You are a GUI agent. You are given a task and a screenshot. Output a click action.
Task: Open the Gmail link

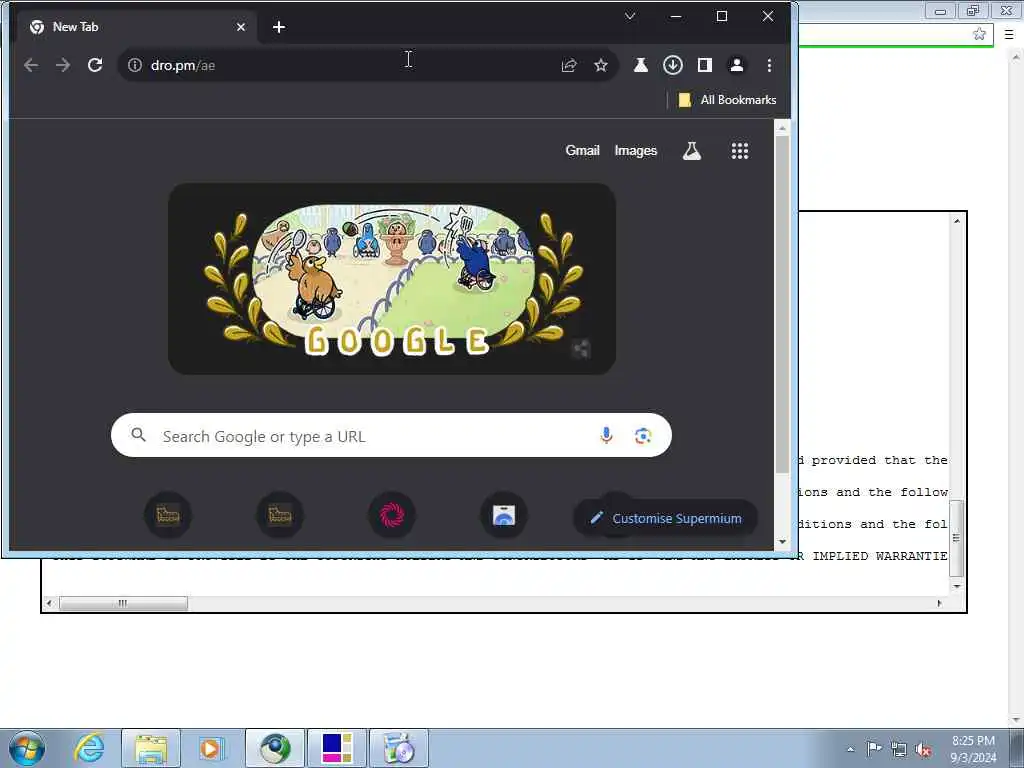pos(583,151)
